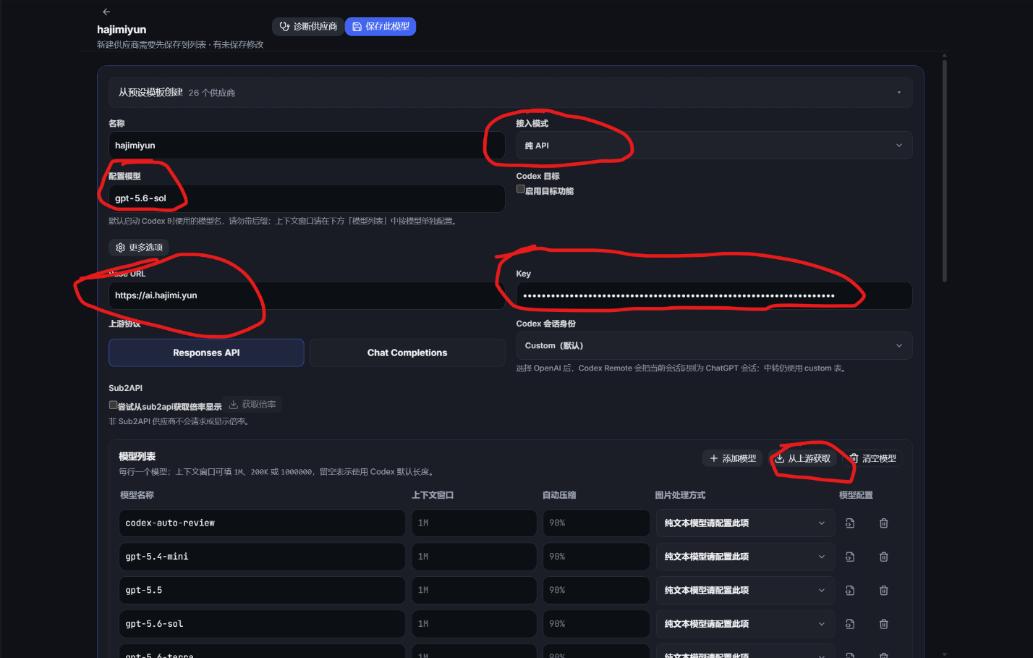1033x658 pixels.
Task: Expand the 从预设模板创建 template section
Action: [x=511, y=92]
